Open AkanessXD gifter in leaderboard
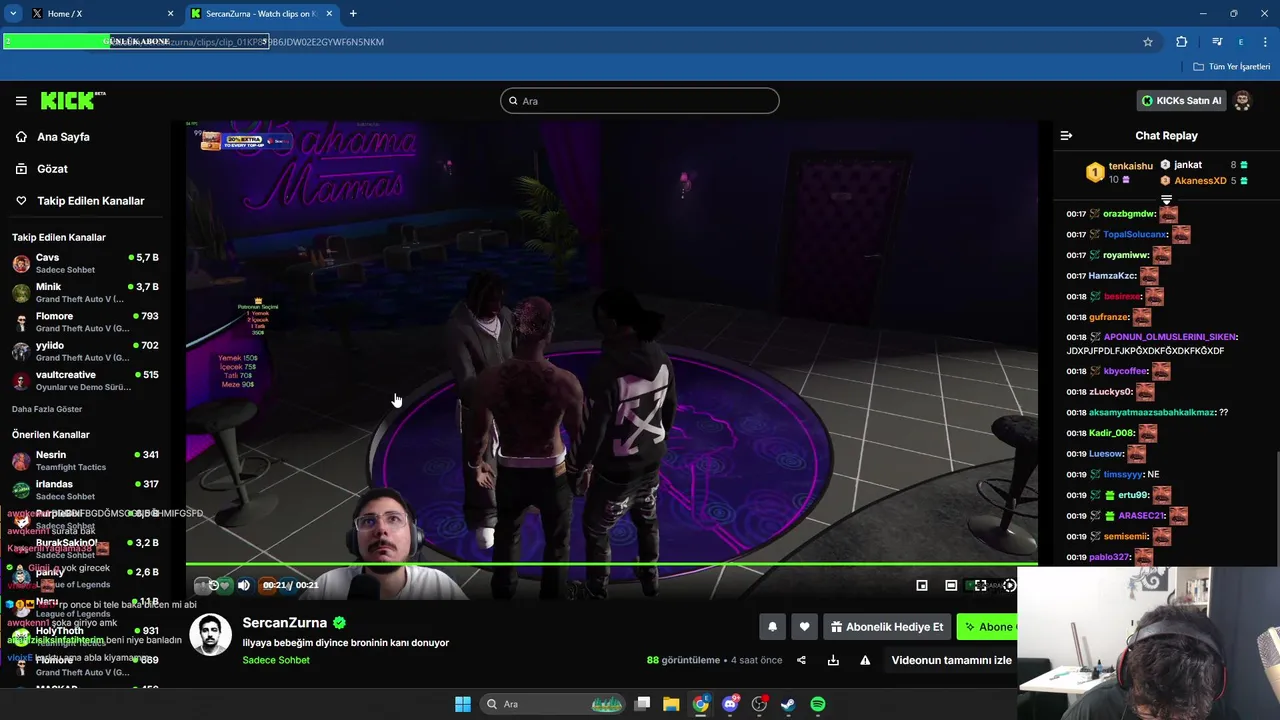The width and height of the screenshot is (1280, 720). coord(1200,181)
